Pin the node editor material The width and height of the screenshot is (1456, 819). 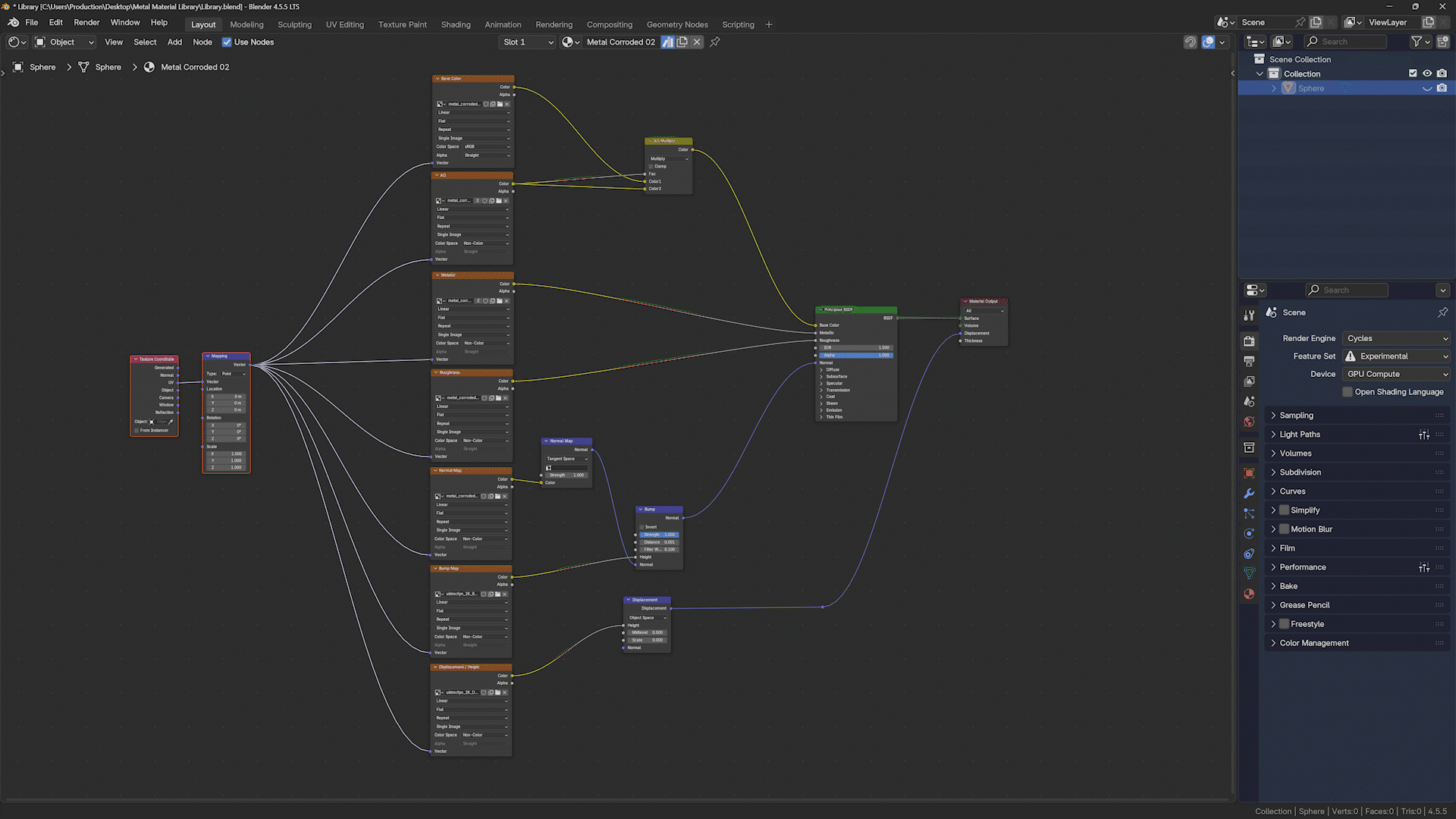click(x=714, y=42)
